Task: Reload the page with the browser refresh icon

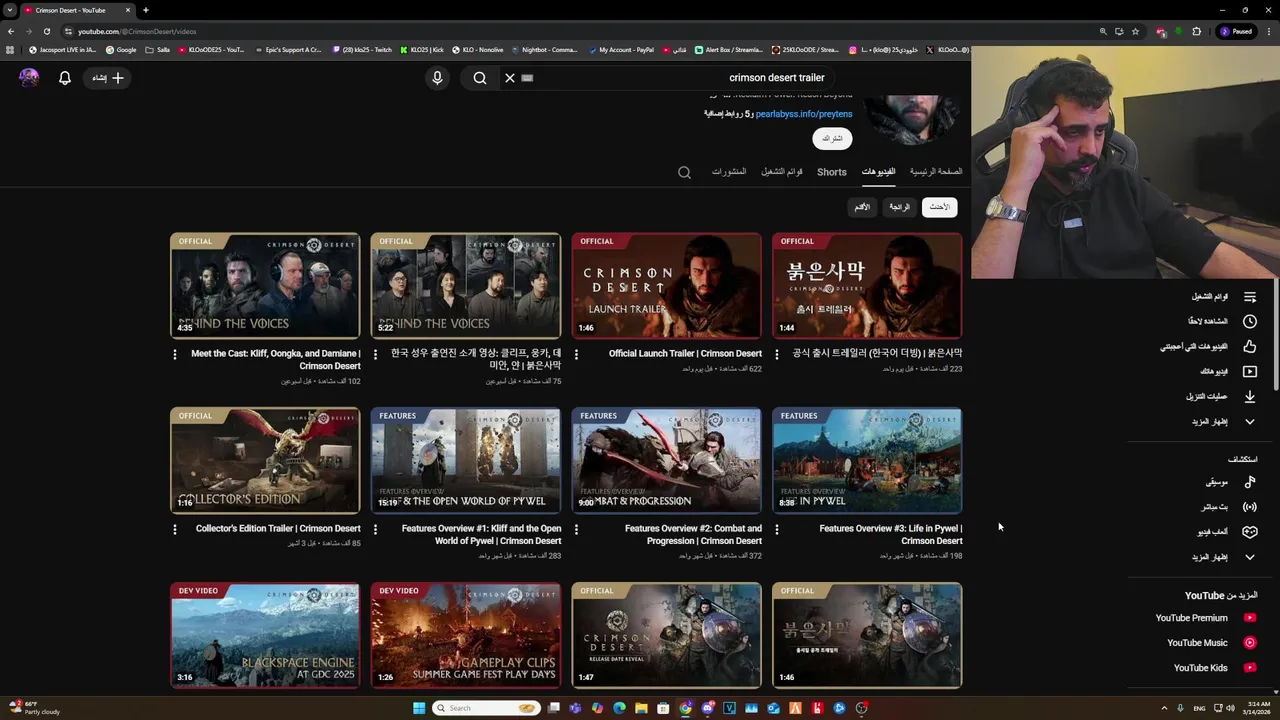Action: (x=46, y=31)
